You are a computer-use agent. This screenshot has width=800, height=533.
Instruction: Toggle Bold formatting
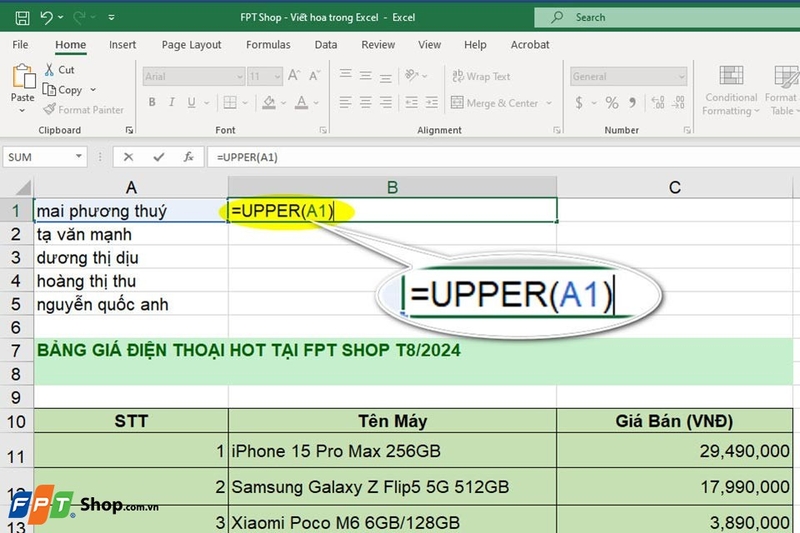point(152,103)
